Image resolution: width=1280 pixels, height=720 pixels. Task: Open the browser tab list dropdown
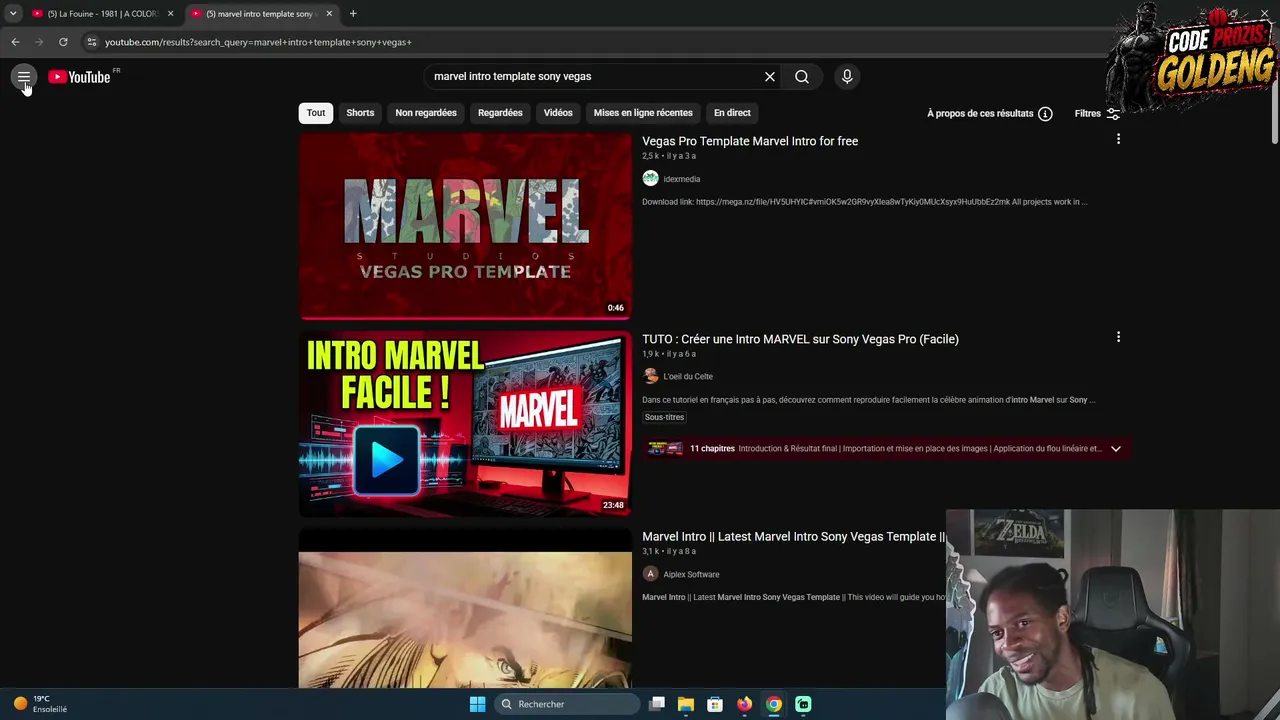pyautogui.click(x=13, y=14)
